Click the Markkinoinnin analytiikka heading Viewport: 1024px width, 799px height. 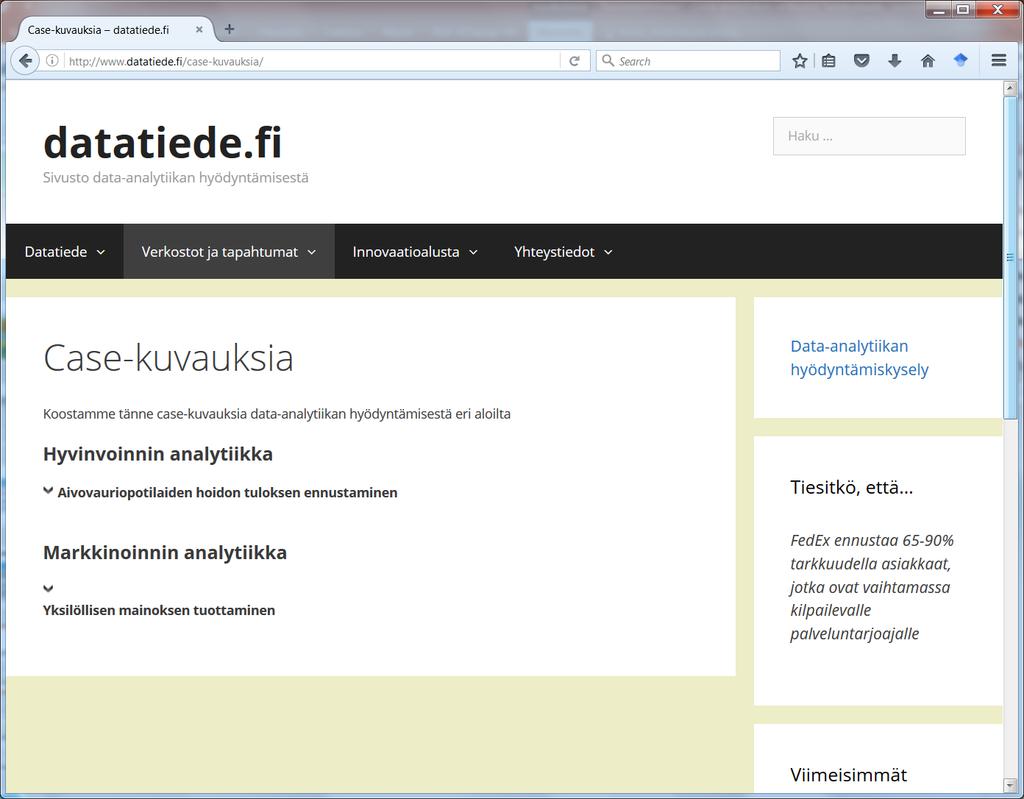[165, 553]
